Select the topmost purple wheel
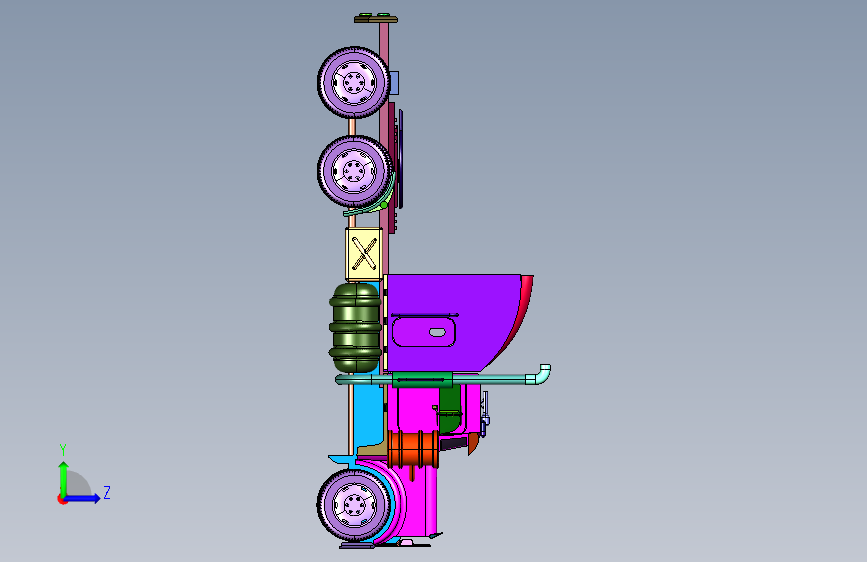 click(353, 83)
